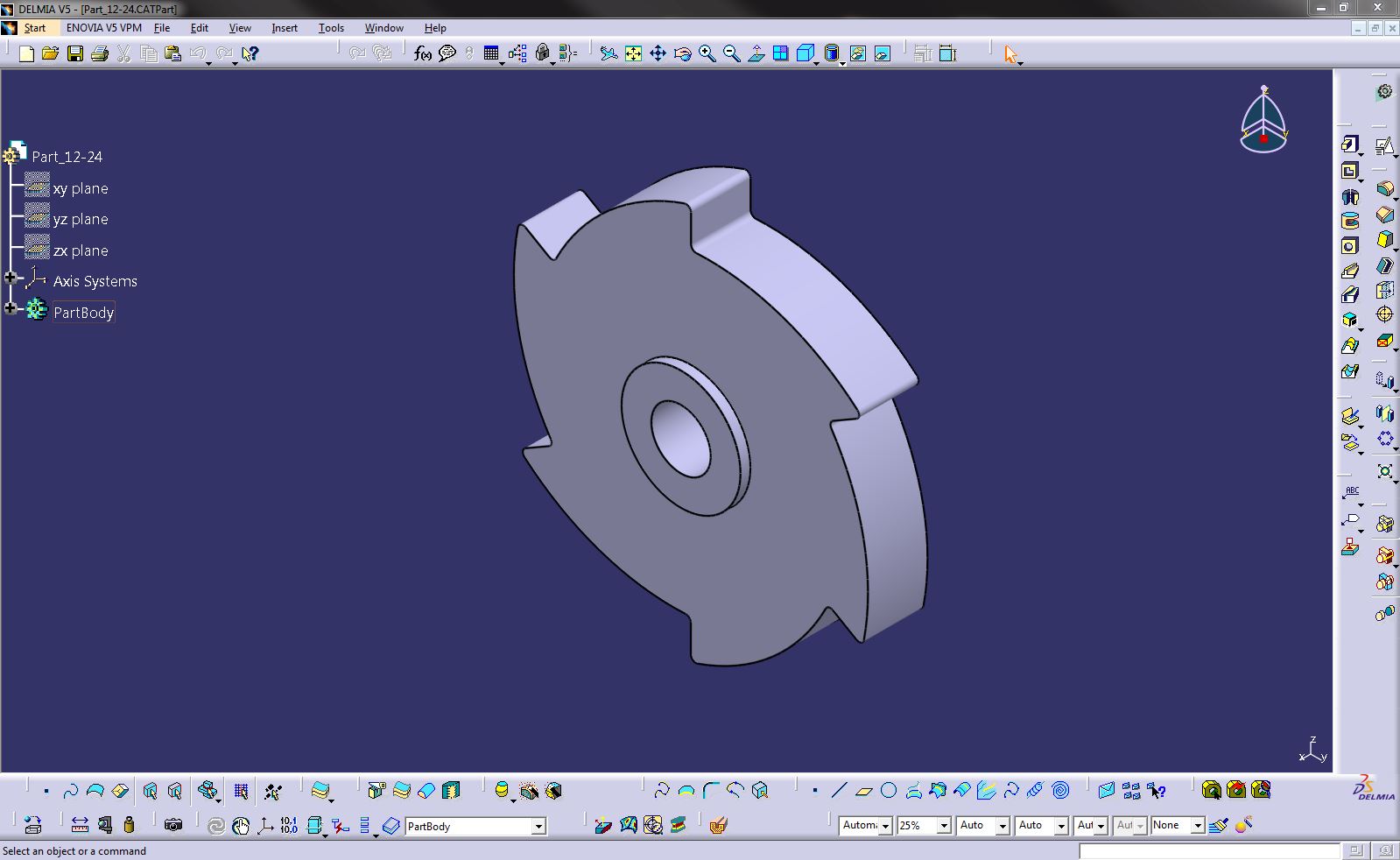Click the Copy icon in top toolbar

click(149, 54)
